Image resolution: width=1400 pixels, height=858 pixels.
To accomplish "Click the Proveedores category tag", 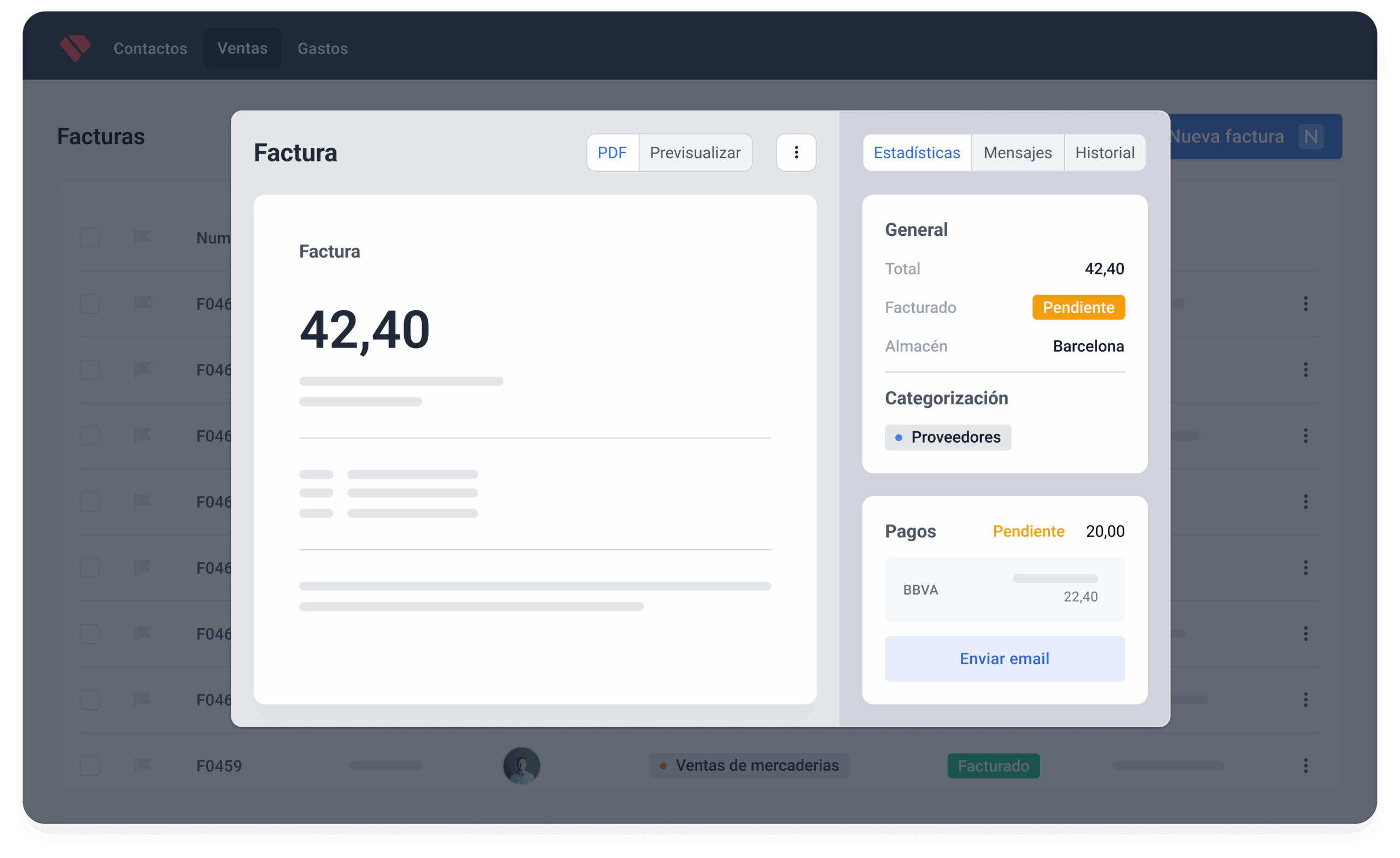I will [948, 437].
